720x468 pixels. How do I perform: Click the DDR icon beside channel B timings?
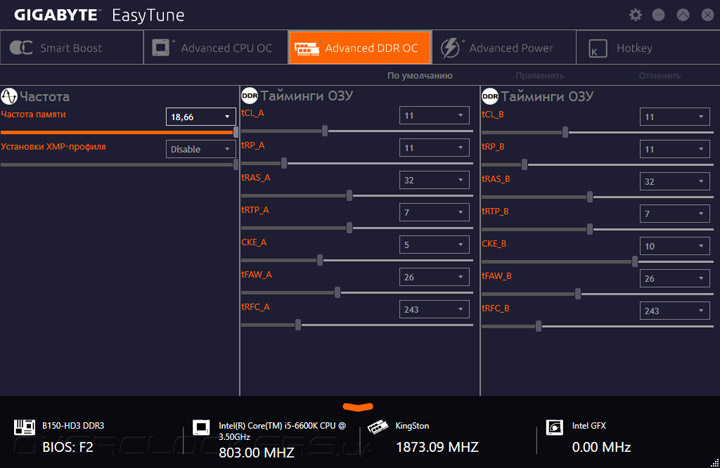coord(490,96)
